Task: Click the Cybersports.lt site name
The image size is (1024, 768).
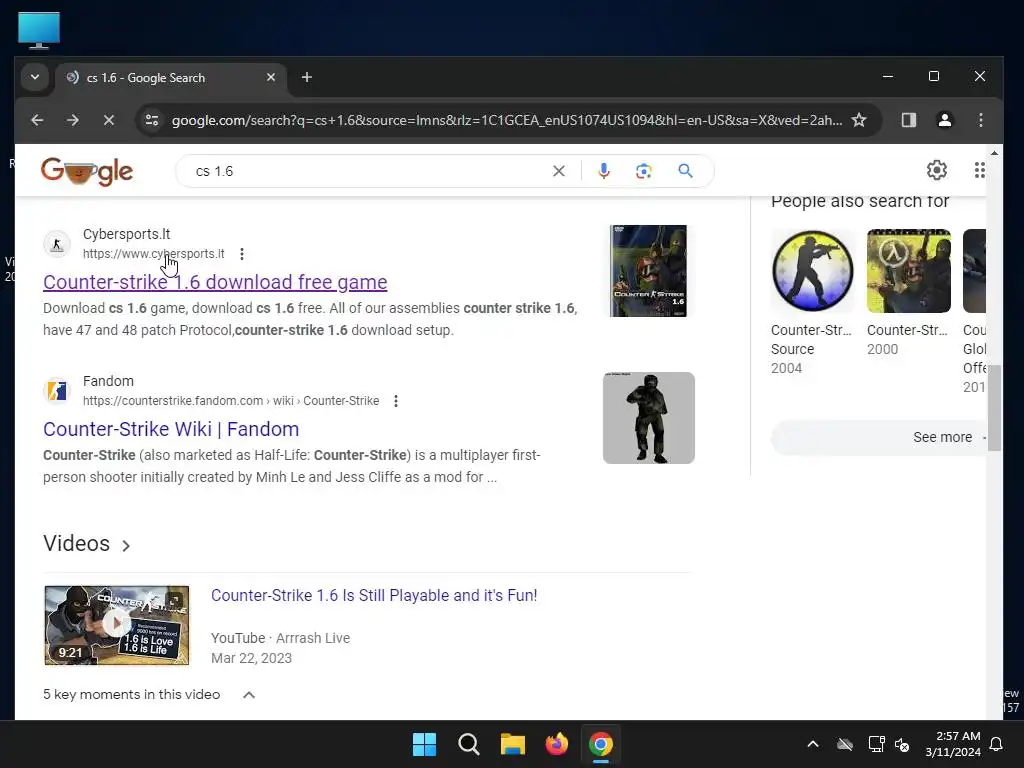Action: (127, 234)
